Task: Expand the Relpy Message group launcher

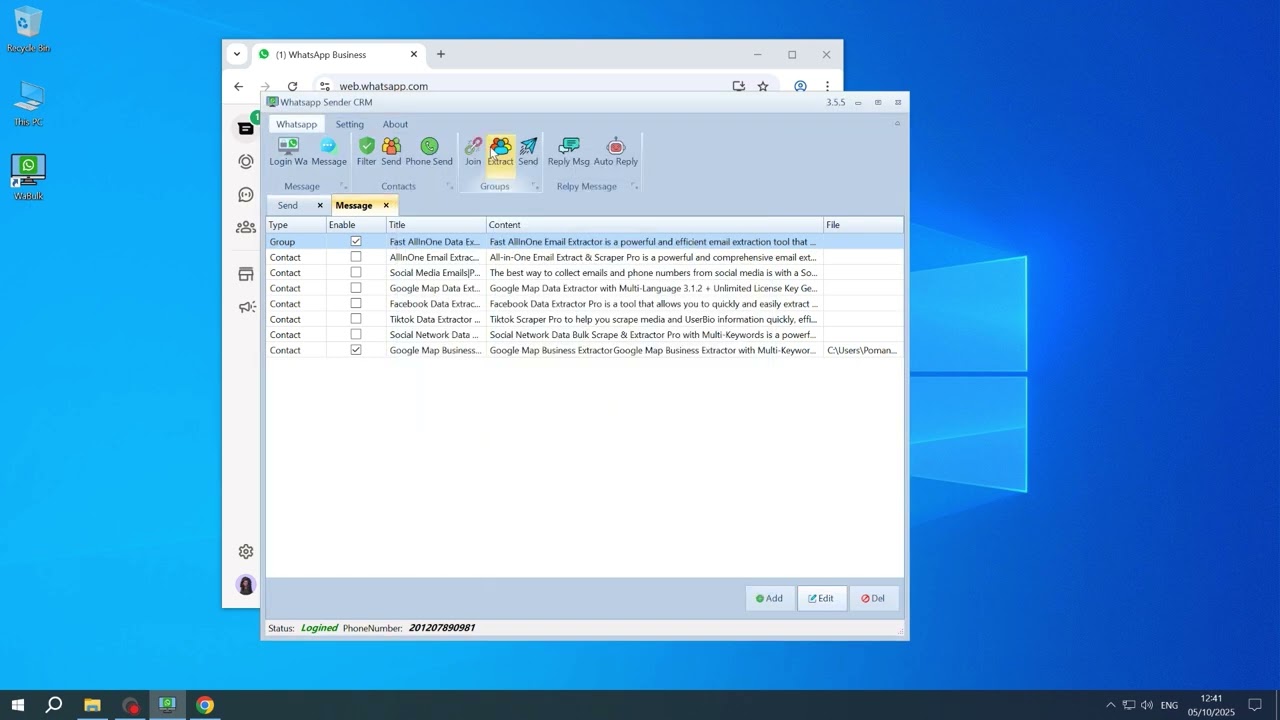Action: pos(635,186)
